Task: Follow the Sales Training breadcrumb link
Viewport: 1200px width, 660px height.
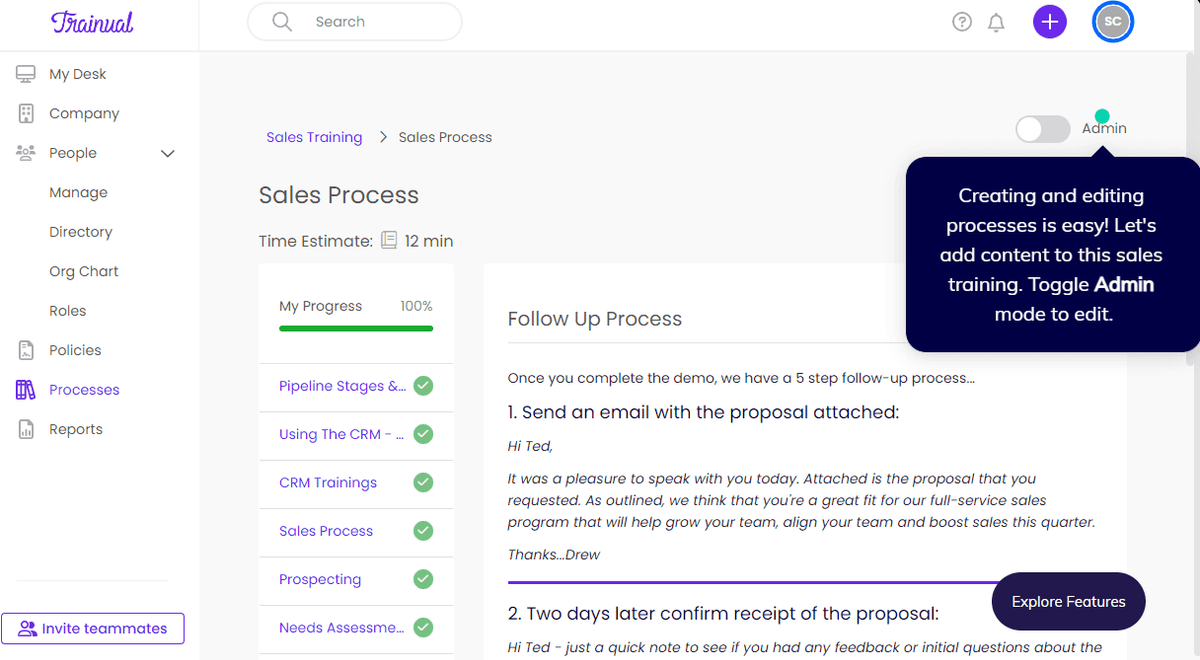Action: pos(314,137)
